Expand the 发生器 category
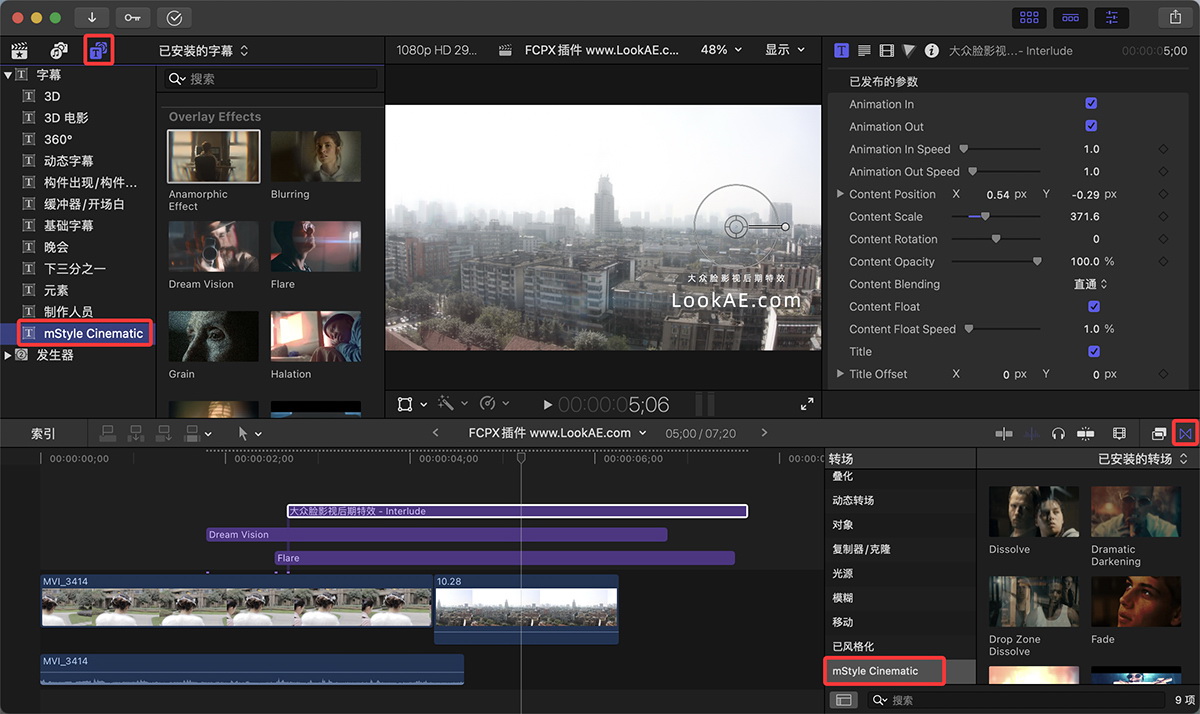 coord(9,355)
